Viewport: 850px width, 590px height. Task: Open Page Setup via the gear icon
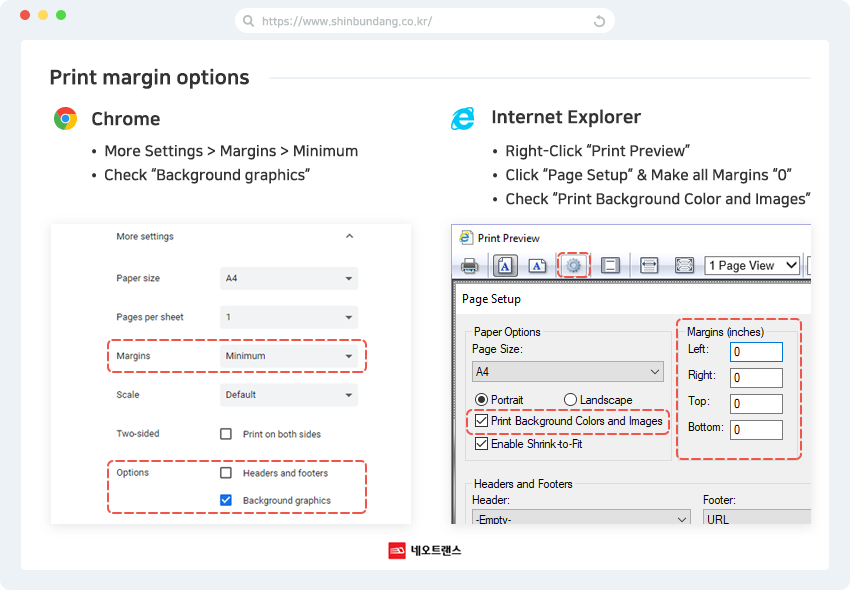pyautogui.click(x=573, y=266)
